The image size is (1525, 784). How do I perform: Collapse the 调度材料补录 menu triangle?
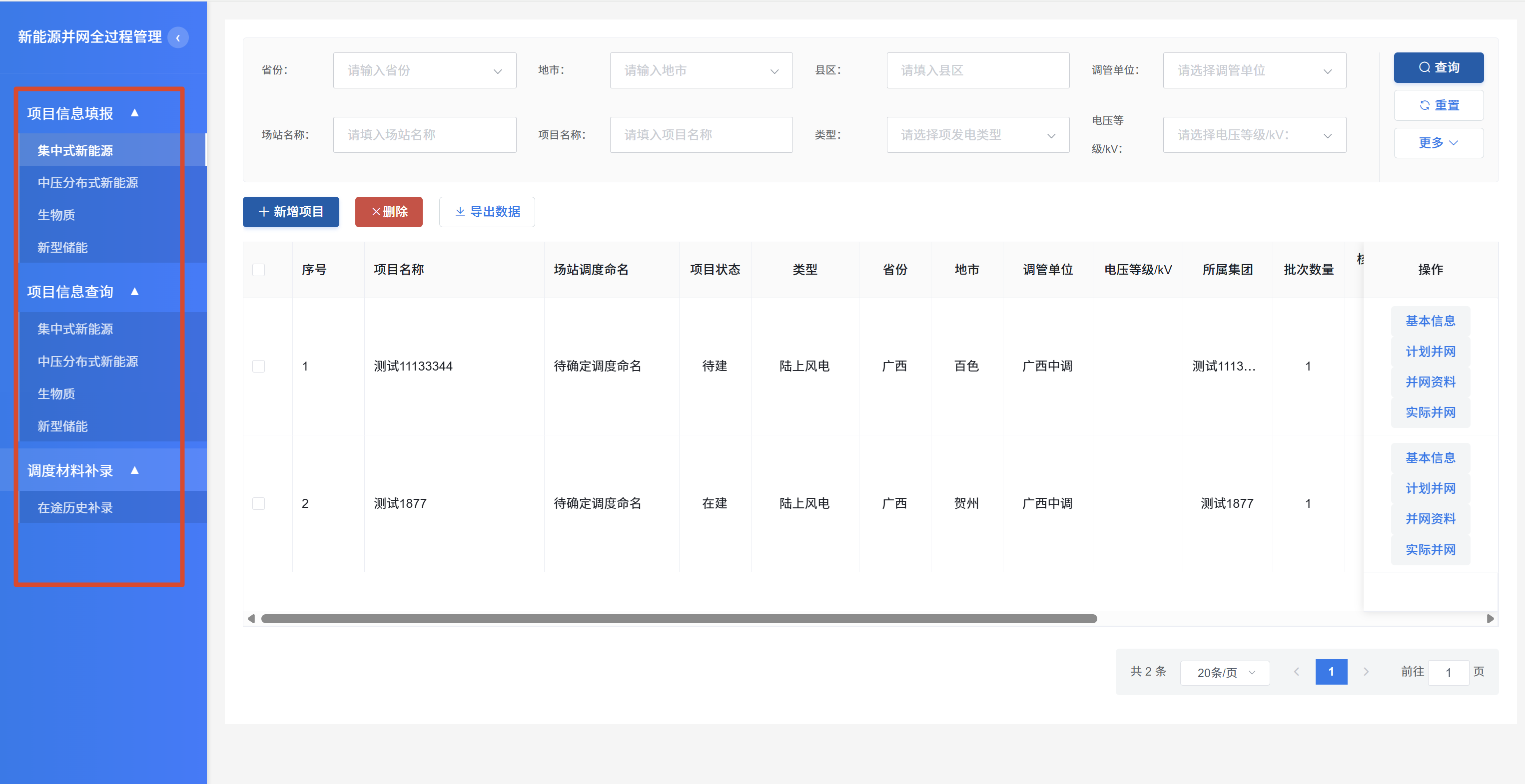click(x=135, y=470)
